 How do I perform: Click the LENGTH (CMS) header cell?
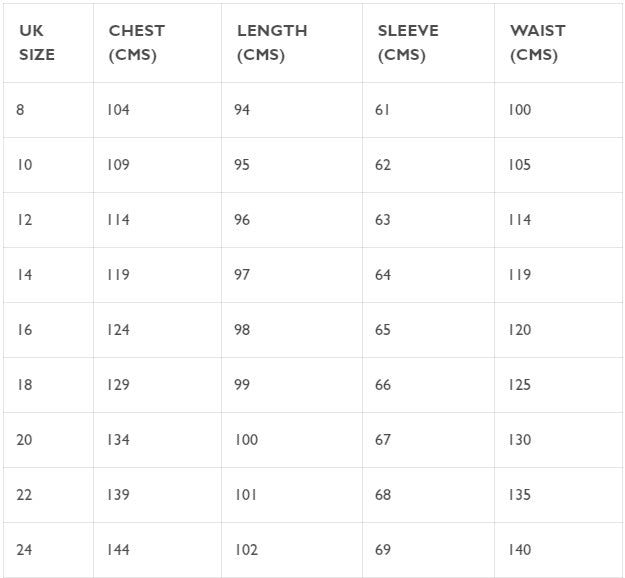click(271, 43)
